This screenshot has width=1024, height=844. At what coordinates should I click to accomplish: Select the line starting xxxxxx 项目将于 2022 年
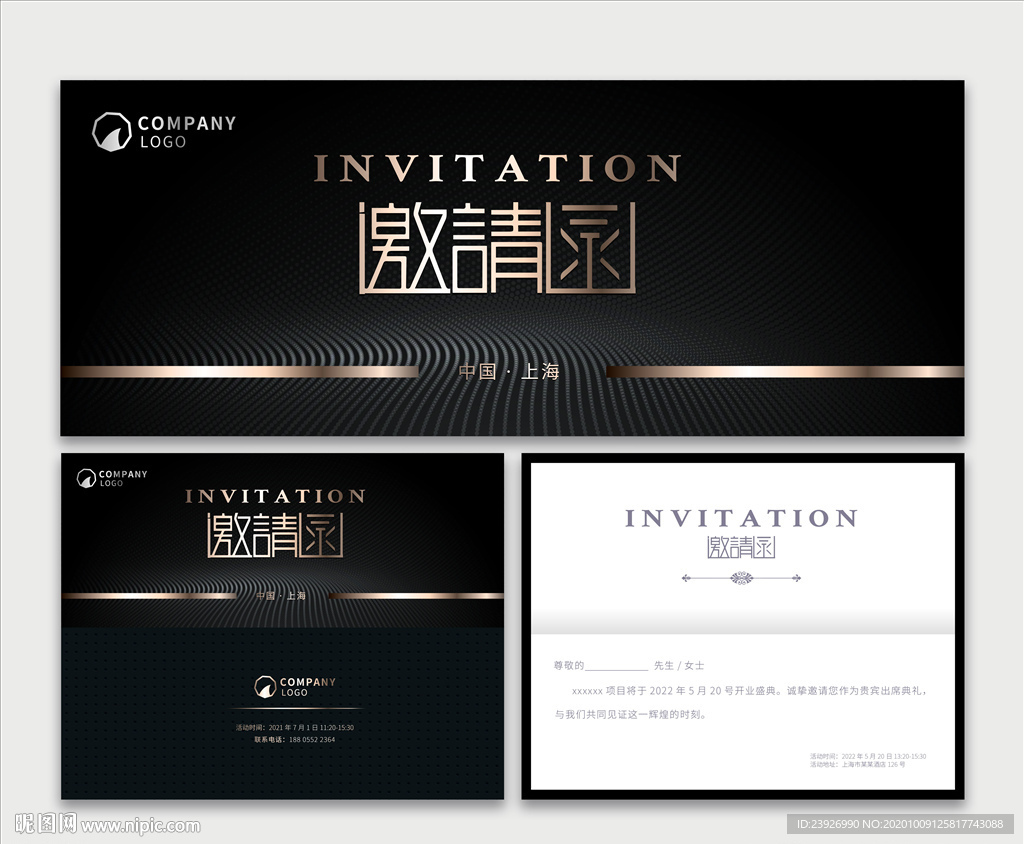[x=750, y=690]
